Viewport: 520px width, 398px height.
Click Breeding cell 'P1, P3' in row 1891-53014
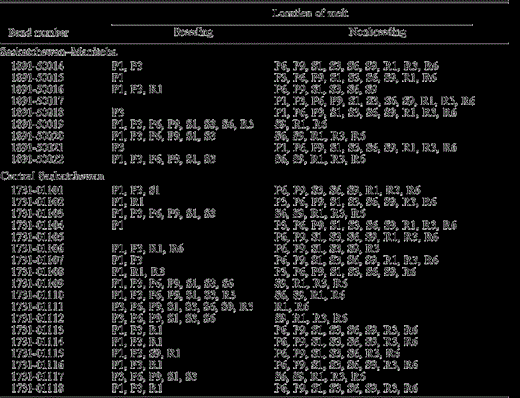pos(127,66)
